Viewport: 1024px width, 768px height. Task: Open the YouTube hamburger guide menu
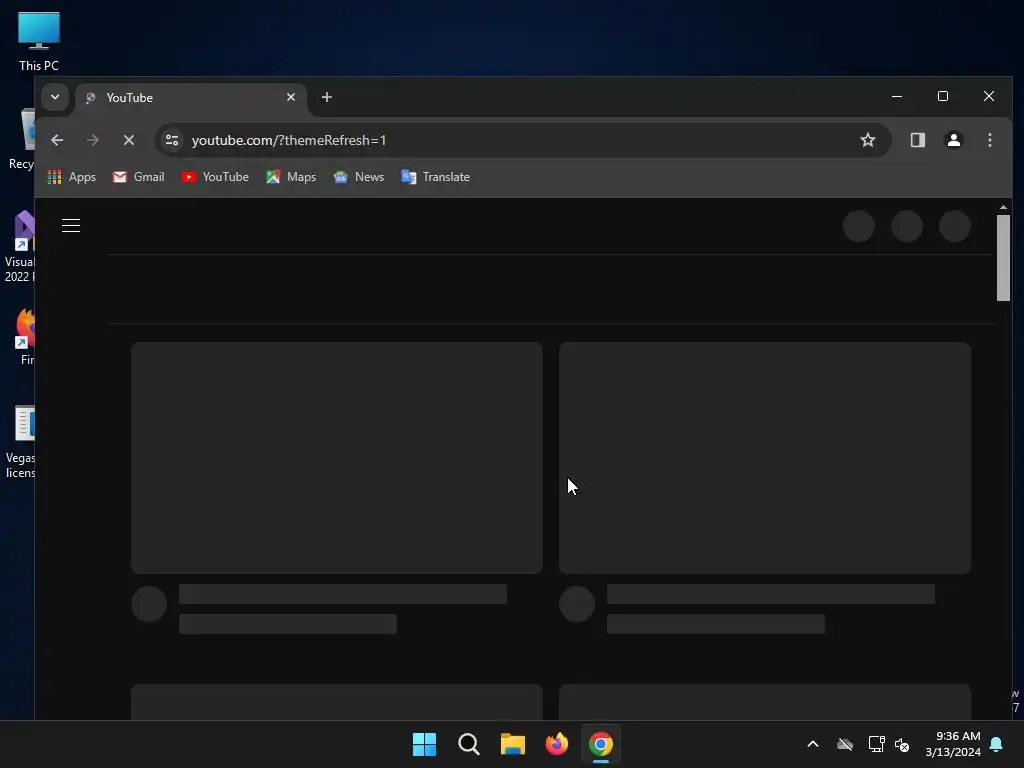pyautogui.click(x=71, y=226)
